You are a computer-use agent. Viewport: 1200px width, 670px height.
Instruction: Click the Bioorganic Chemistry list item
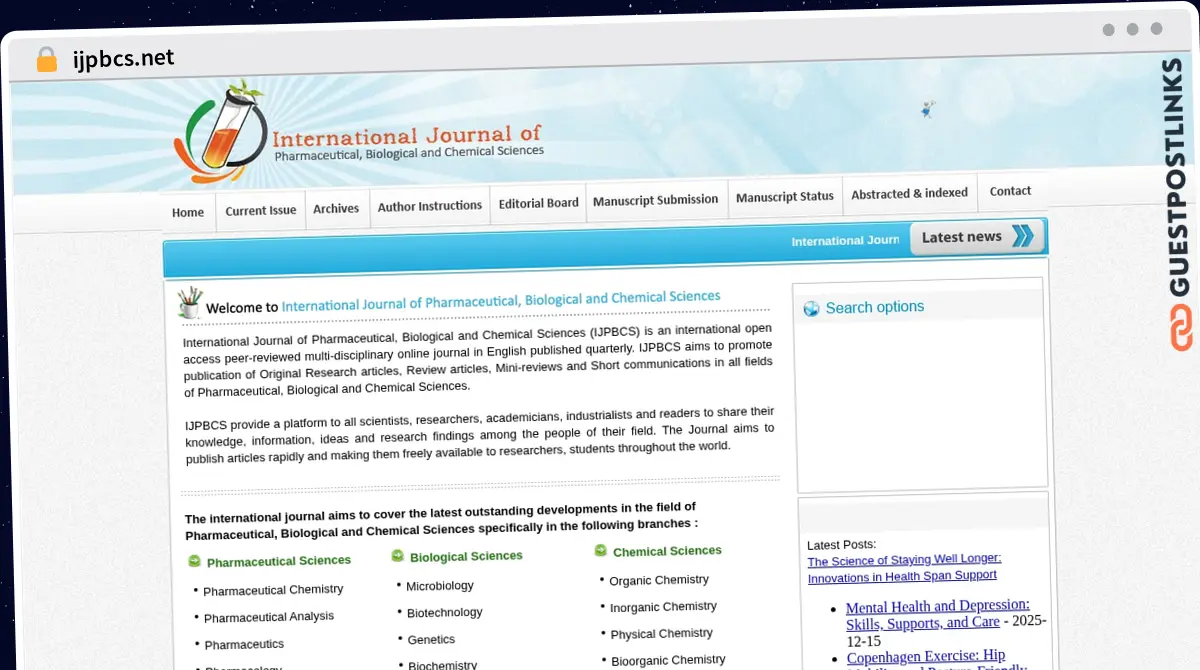click(669, 660)
